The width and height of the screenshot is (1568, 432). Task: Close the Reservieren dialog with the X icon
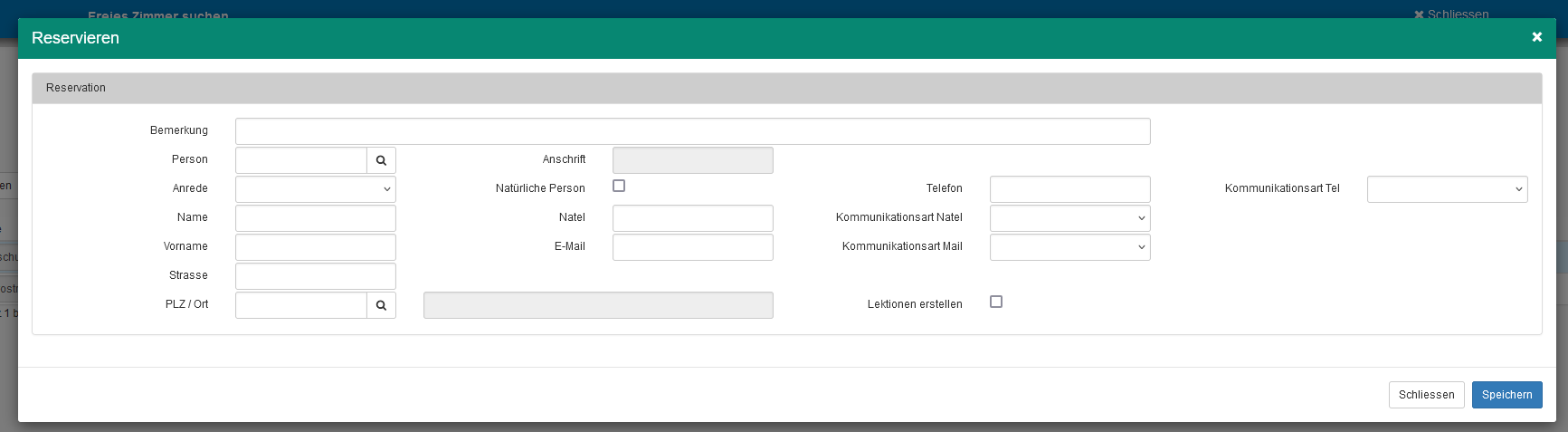pos(1536,37)
